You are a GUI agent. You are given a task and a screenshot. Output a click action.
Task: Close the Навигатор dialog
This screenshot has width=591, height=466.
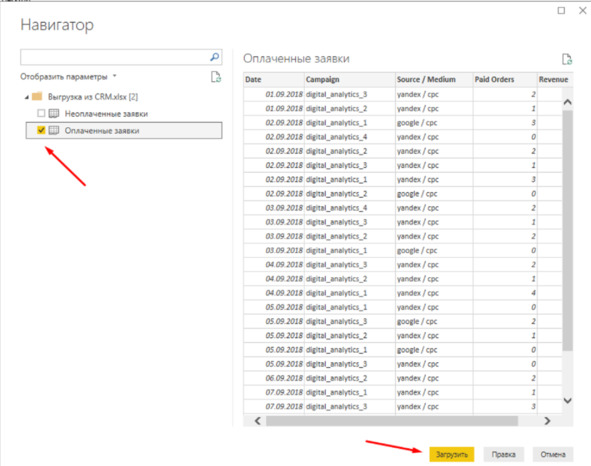coord(583,11)
